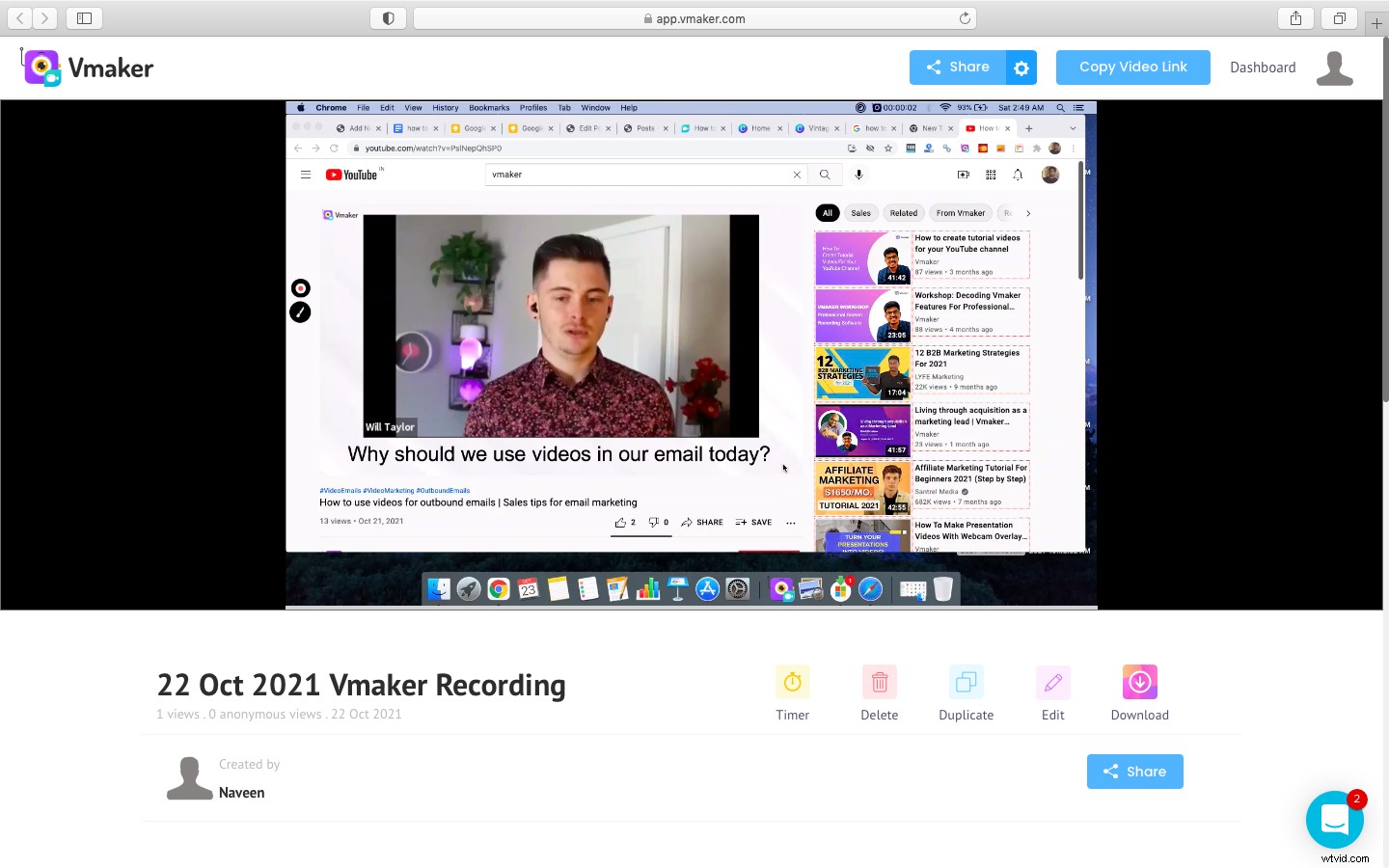Navigate to the Dashboard
1389x868 pixels.
pyautogui.click(x=1263, y=67)
